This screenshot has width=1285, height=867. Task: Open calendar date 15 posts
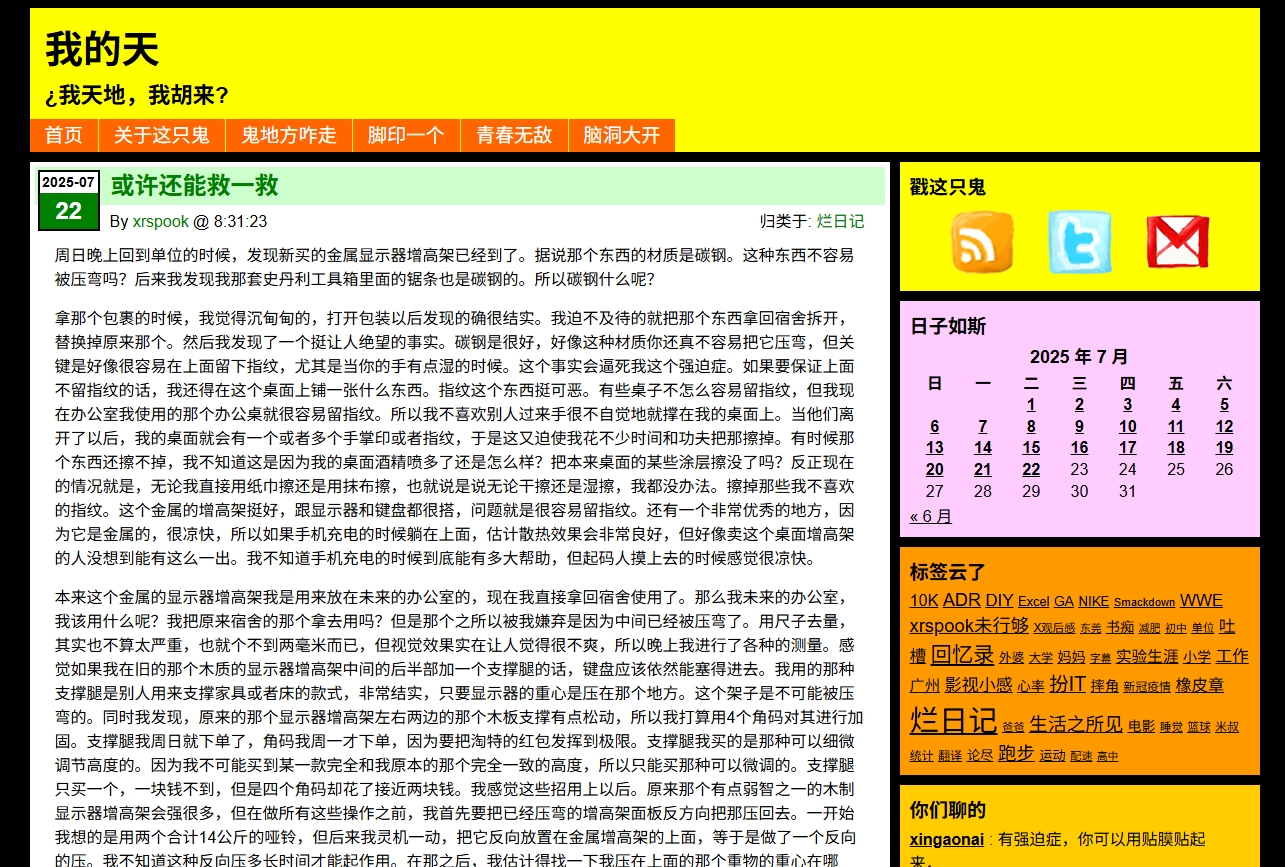pos(1031,448)
